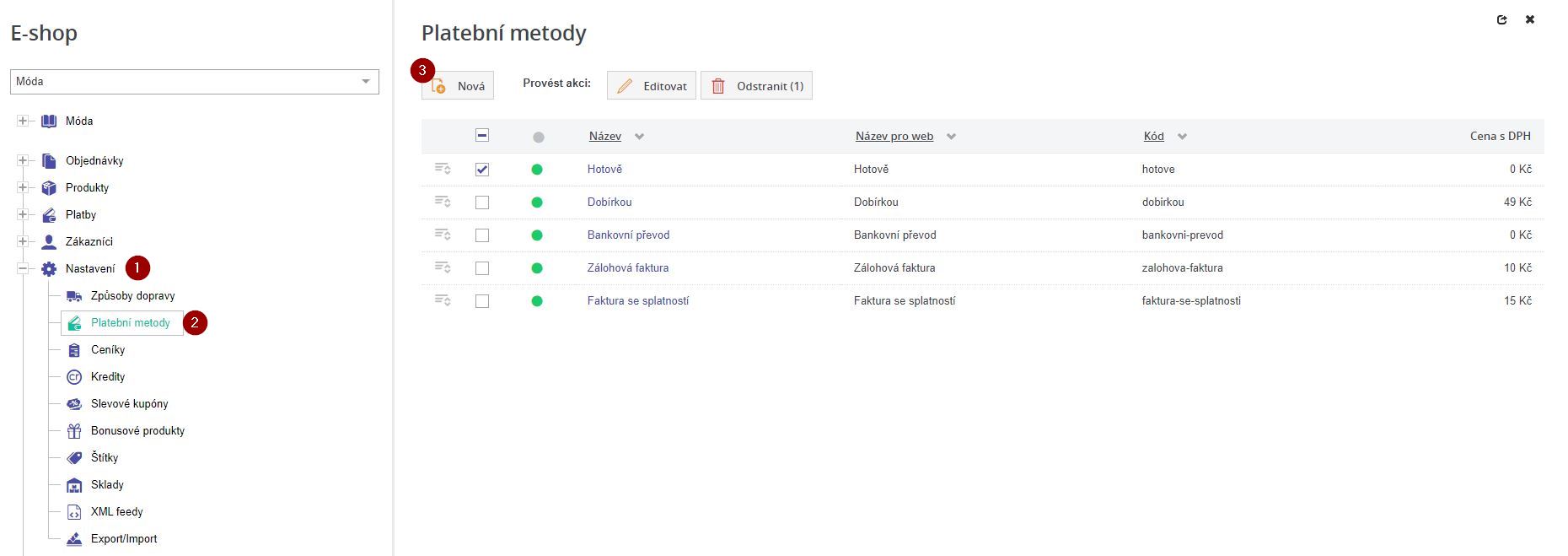Image resolution: width=1568 pixels, height=556 pixels.
Task: Click the Slevové kupóny coupon icon
Action: coord(74,404)
